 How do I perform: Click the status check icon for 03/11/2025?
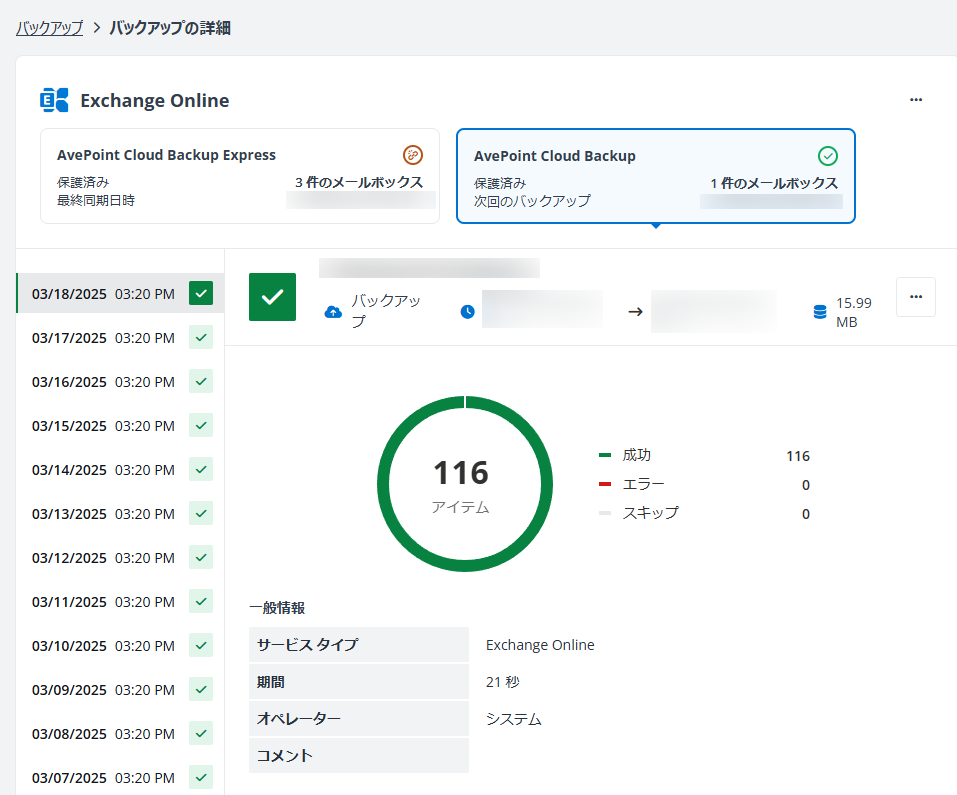tap(201, 602)
